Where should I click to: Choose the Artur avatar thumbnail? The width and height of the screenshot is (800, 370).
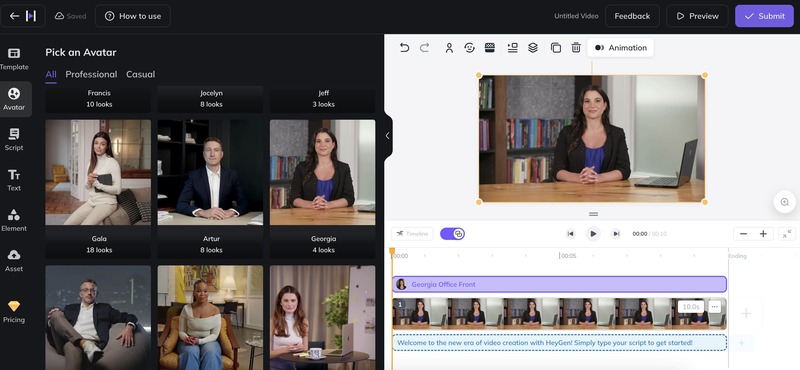(210, 172)
